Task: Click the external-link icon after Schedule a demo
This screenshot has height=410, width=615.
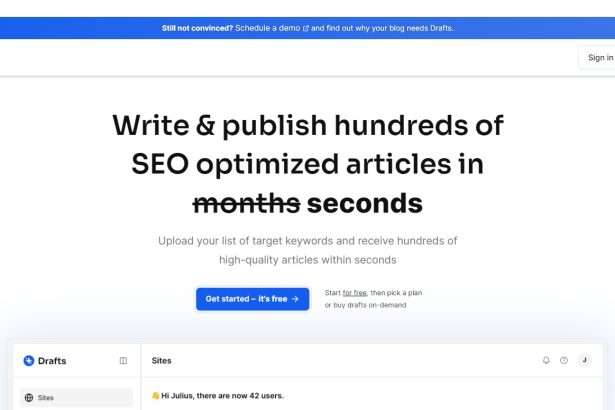Action: pyautogui.click(x=306, y=28)
